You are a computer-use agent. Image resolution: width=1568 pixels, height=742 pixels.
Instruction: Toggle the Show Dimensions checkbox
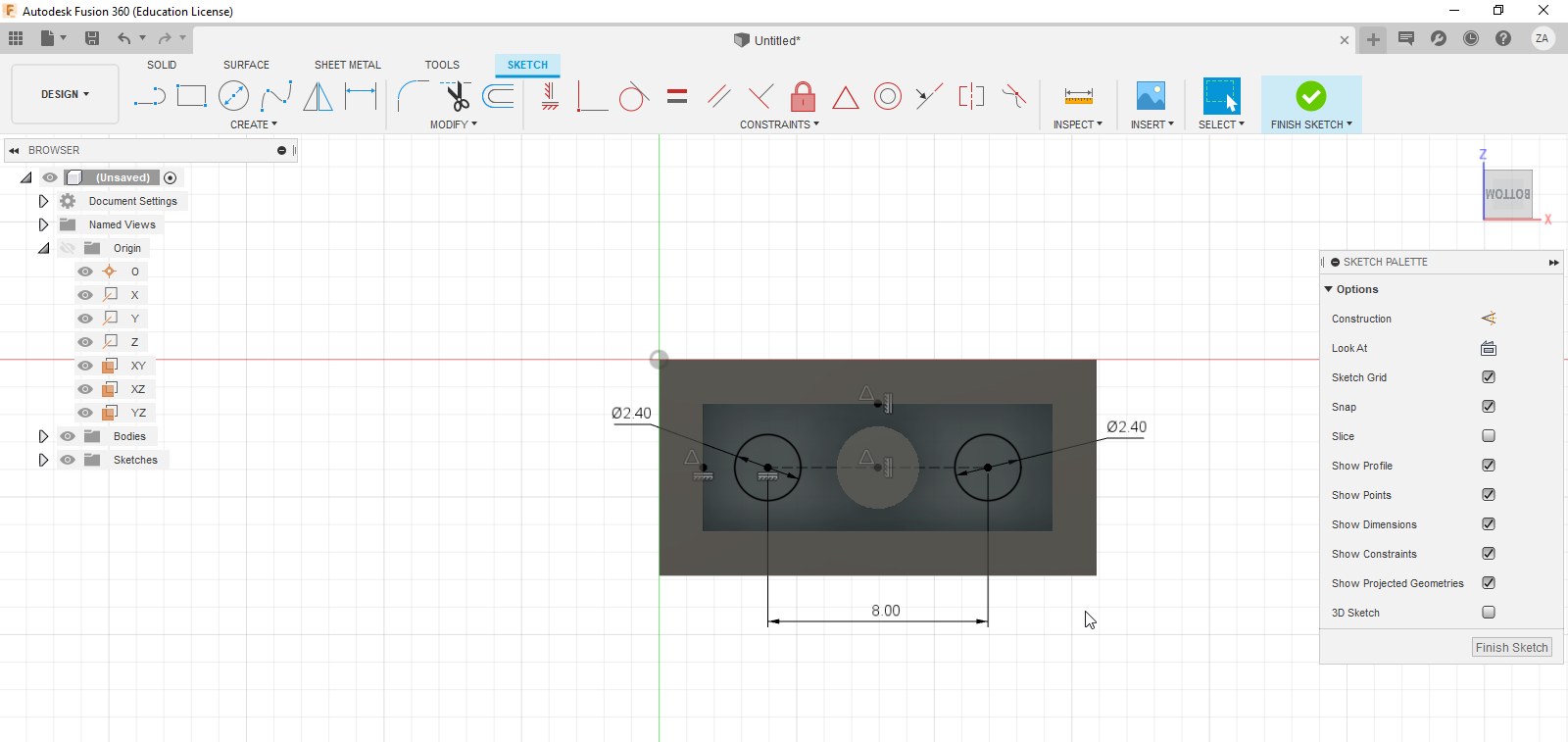pos(1489,524)
